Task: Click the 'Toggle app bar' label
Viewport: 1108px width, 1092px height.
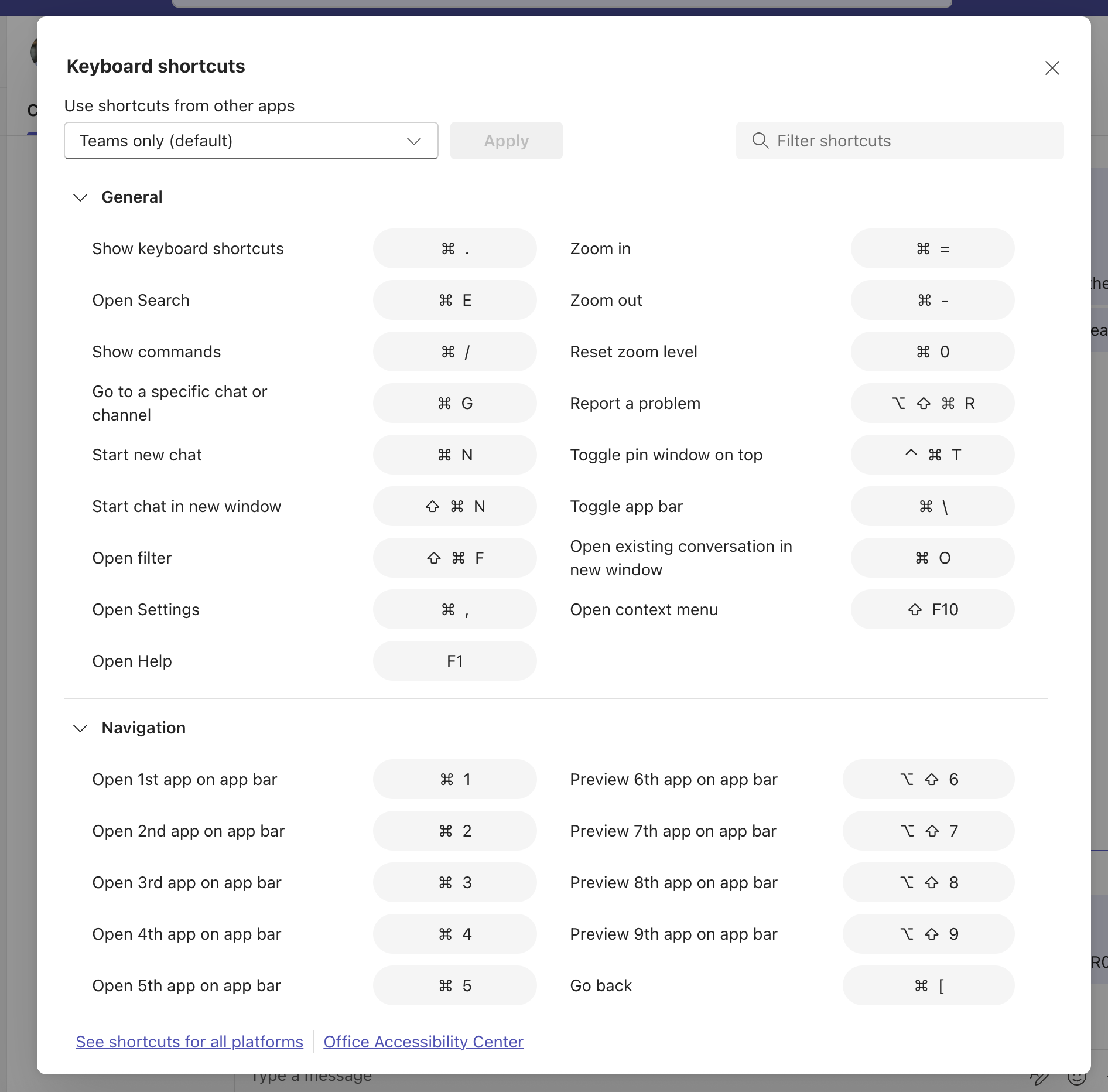Action: (627, 506)
